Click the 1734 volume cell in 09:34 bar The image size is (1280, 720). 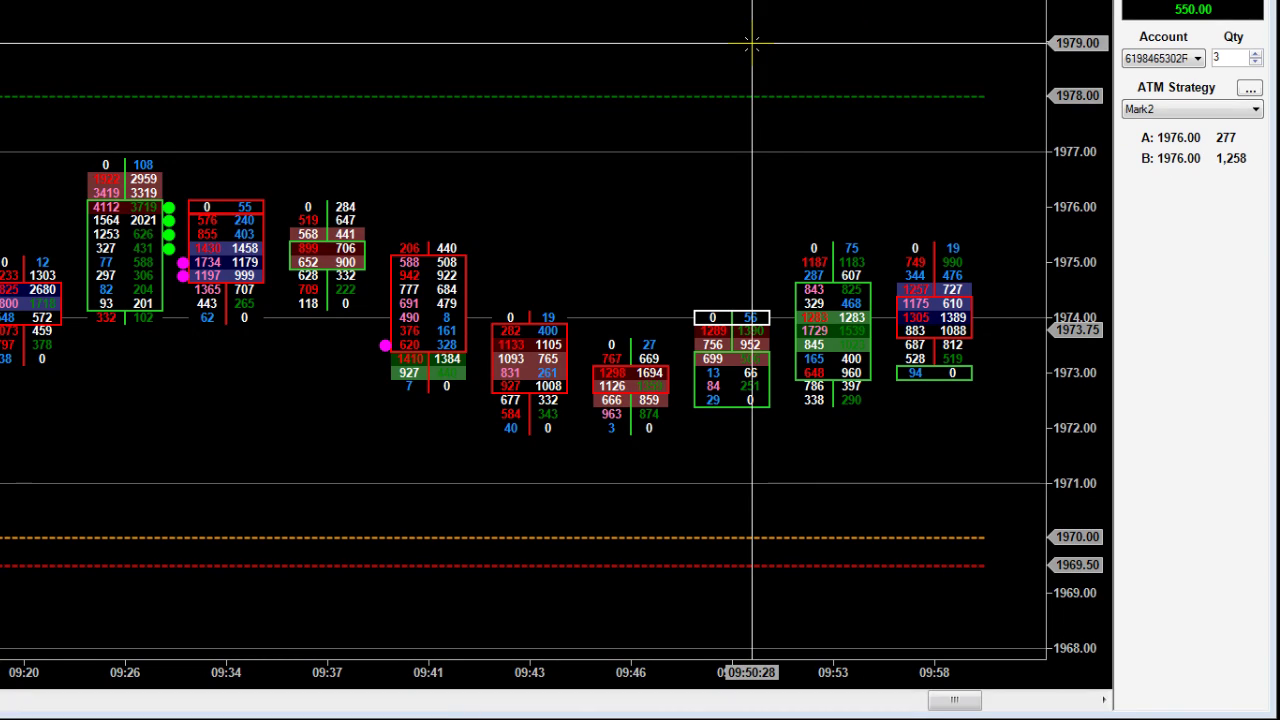tap(207, 262)
